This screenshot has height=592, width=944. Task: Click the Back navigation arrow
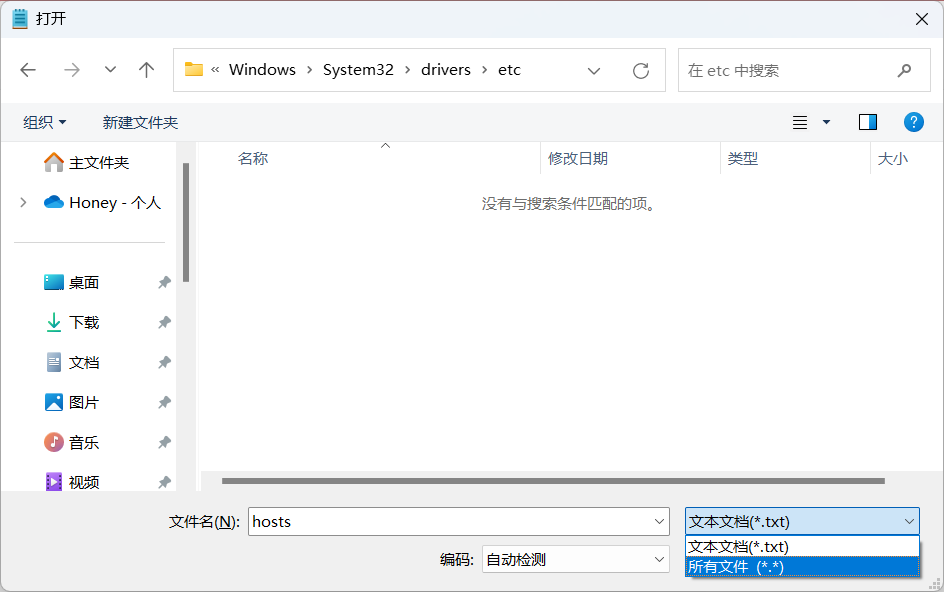(28, 70)
